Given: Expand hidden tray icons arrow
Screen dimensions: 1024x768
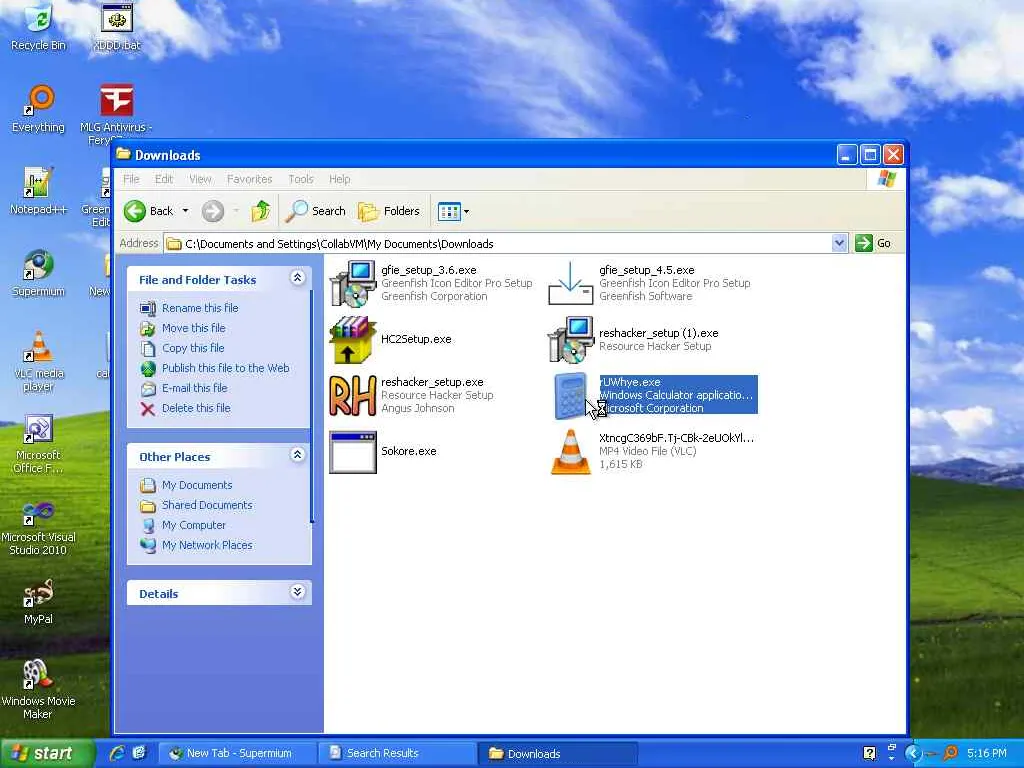Looking at the screenshot, I should click(x=913, y=754).
